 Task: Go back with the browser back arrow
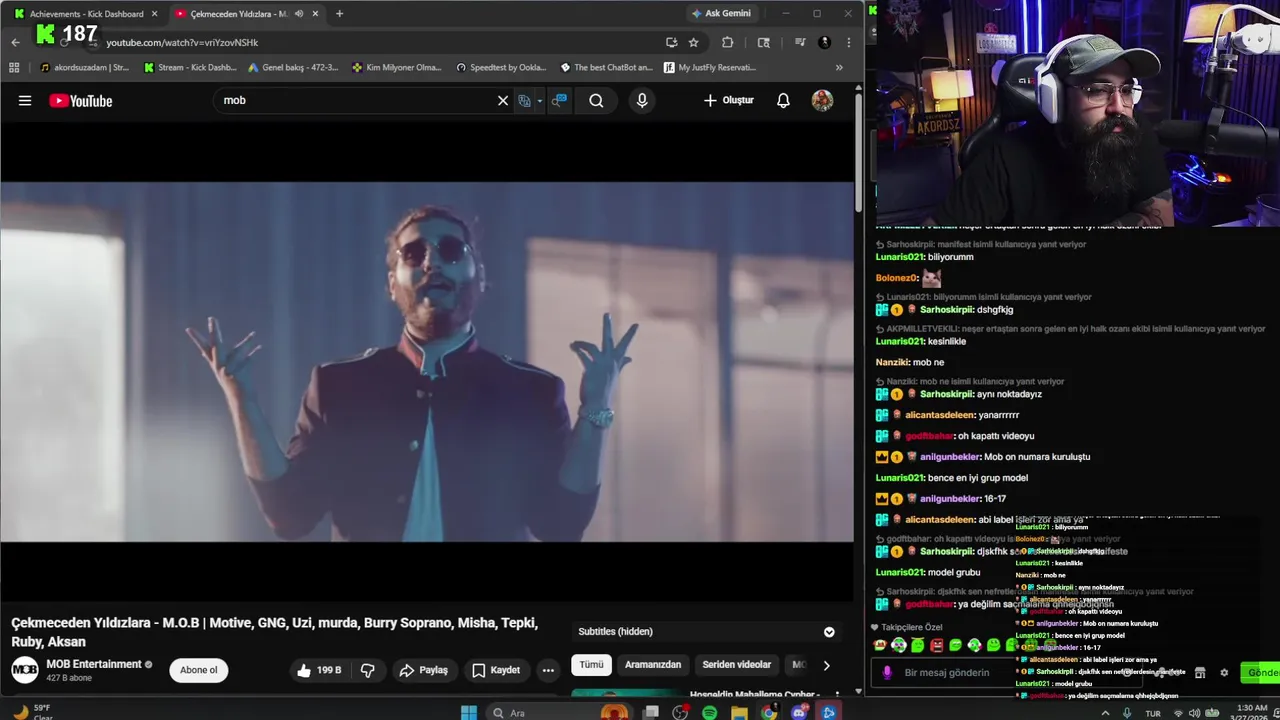click(x=15, y=42)
